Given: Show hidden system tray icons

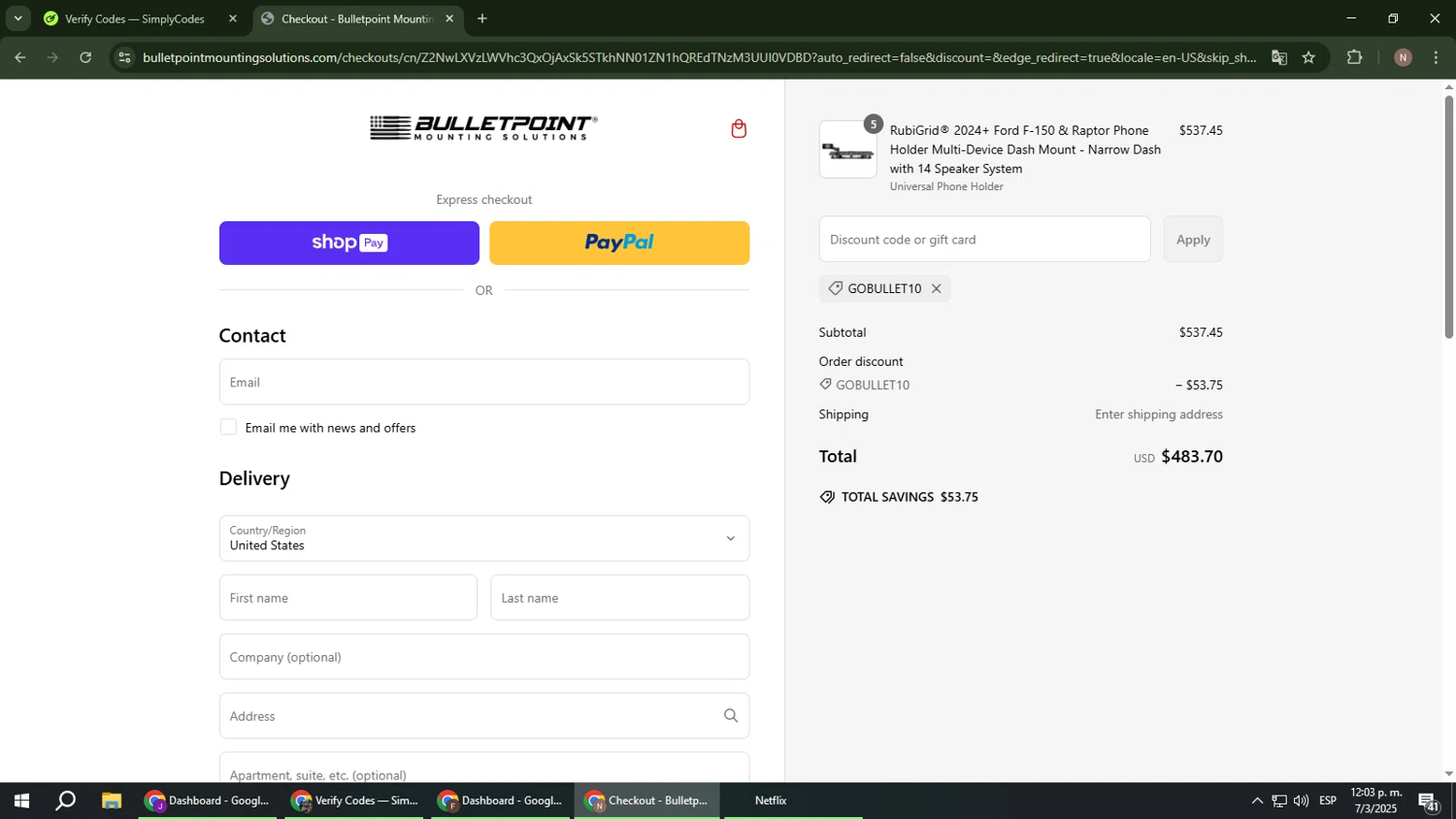Looking at the screenshot, I should 1257,801.
